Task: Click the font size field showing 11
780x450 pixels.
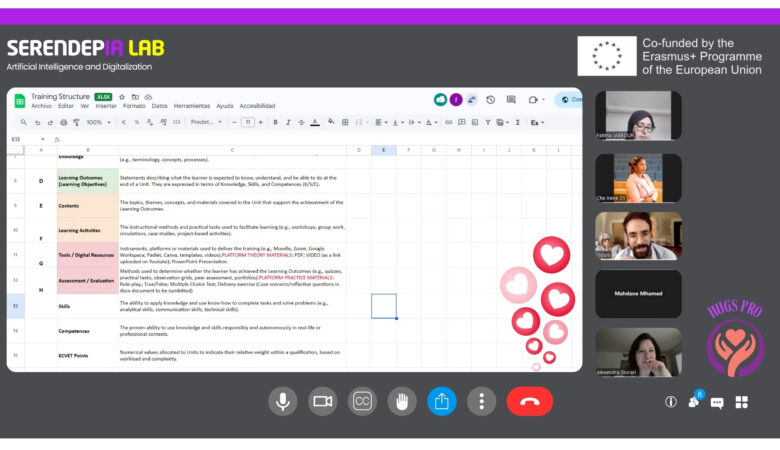Action: pyautogui.click(x=248, y=122)
